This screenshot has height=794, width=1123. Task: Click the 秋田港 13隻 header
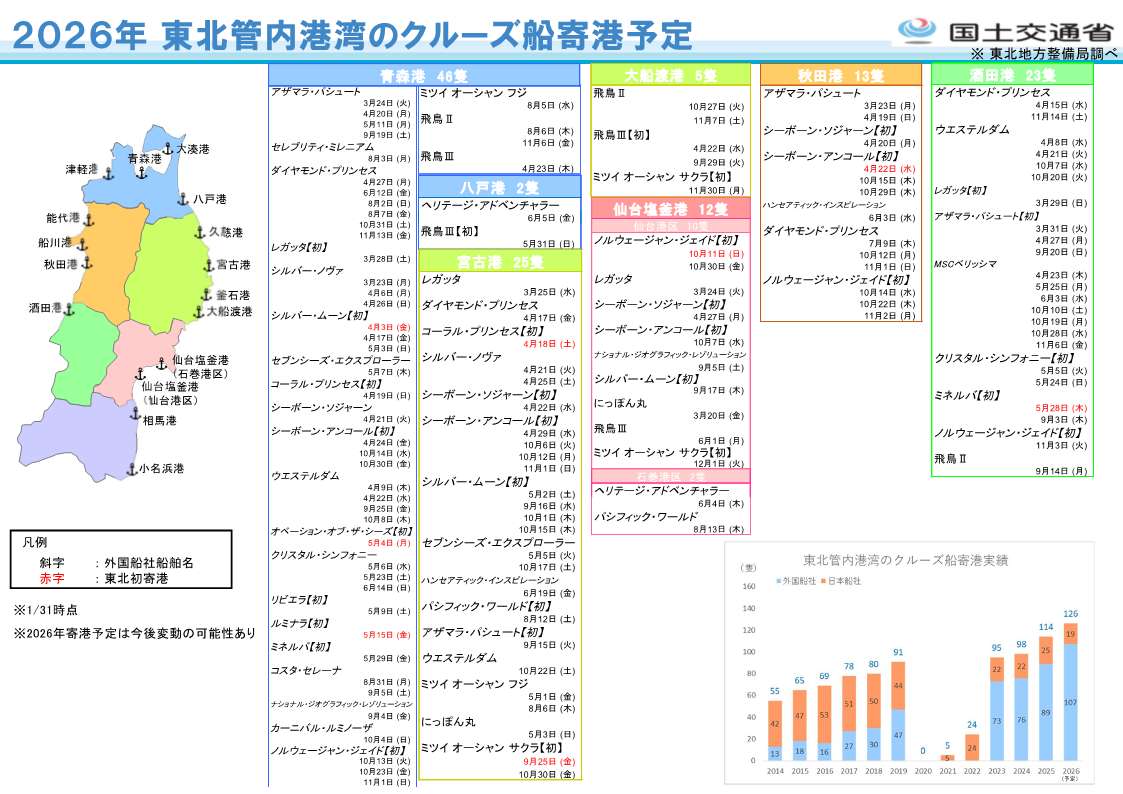coord(841,75)
